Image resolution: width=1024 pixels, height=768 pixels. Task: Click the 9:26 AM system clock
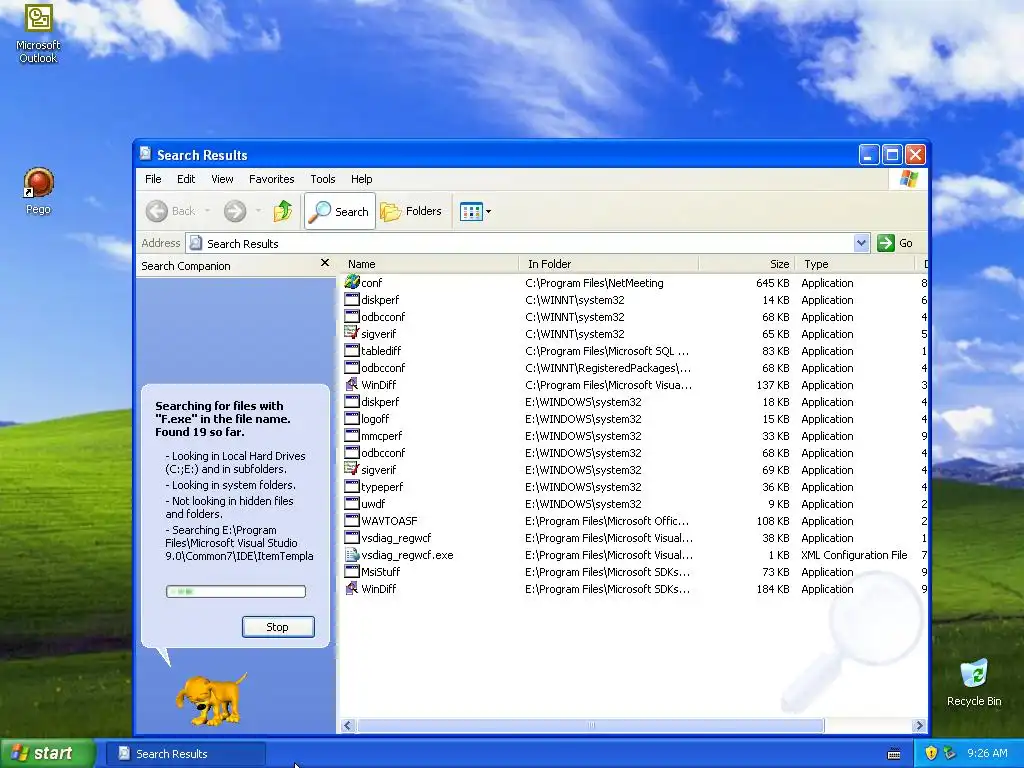pyautogui.click(x=987, y=753)
